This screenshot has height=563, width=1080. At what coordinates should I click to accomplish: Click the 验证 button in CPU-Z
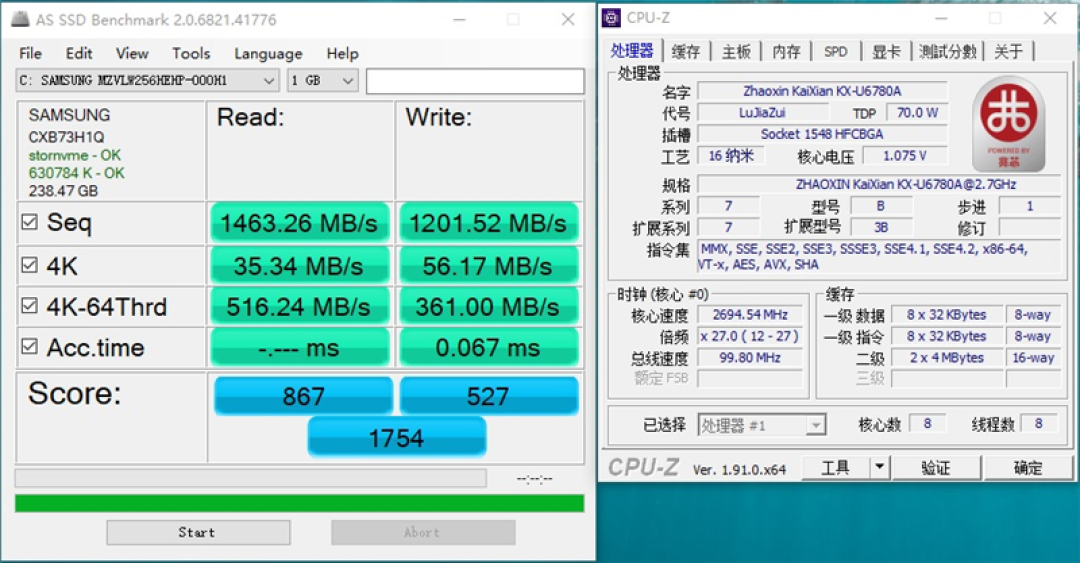tap(936, 468)
